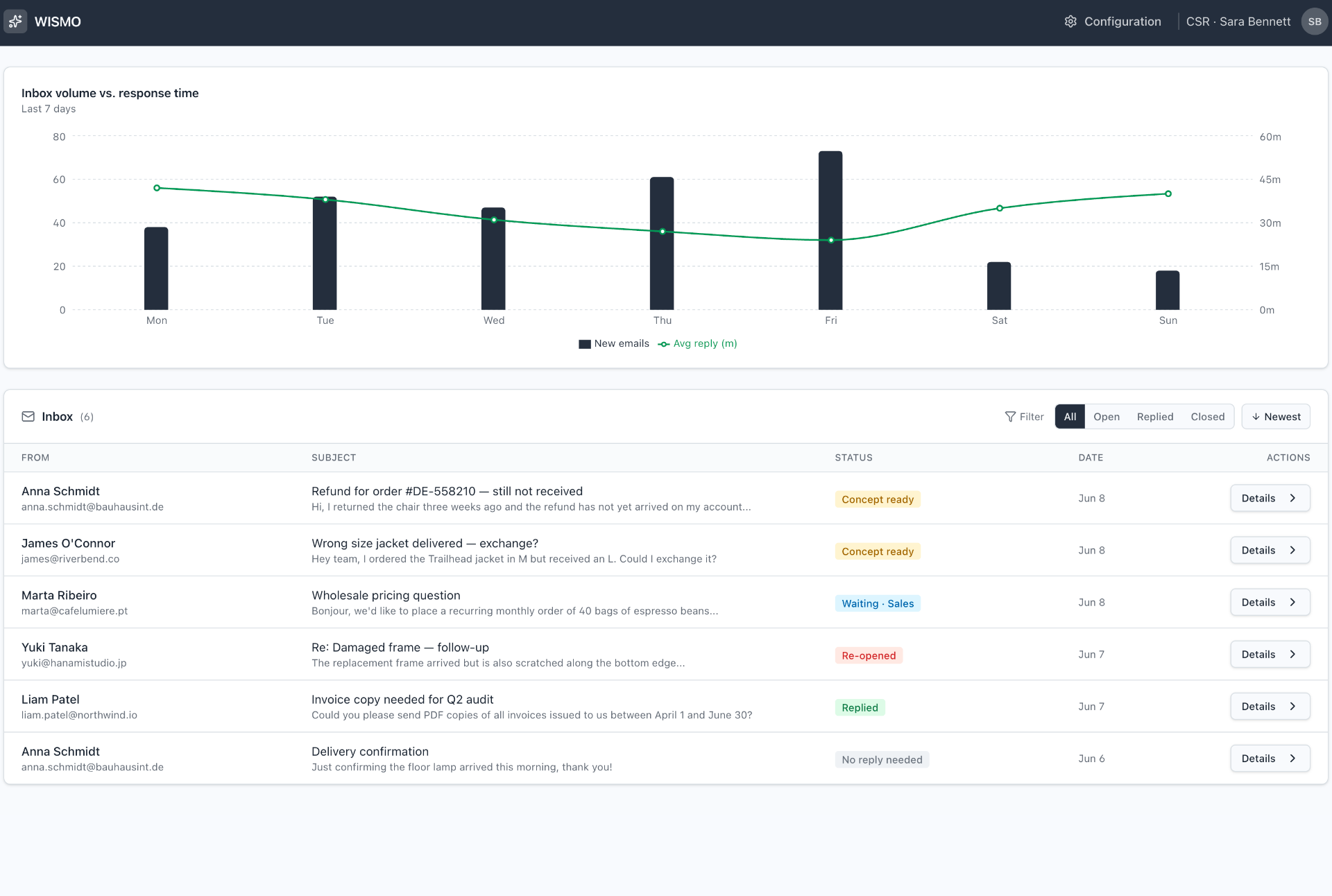Switch to the Open tab
Viewport: 1332px width, 896px height.
pos(1107,417)
